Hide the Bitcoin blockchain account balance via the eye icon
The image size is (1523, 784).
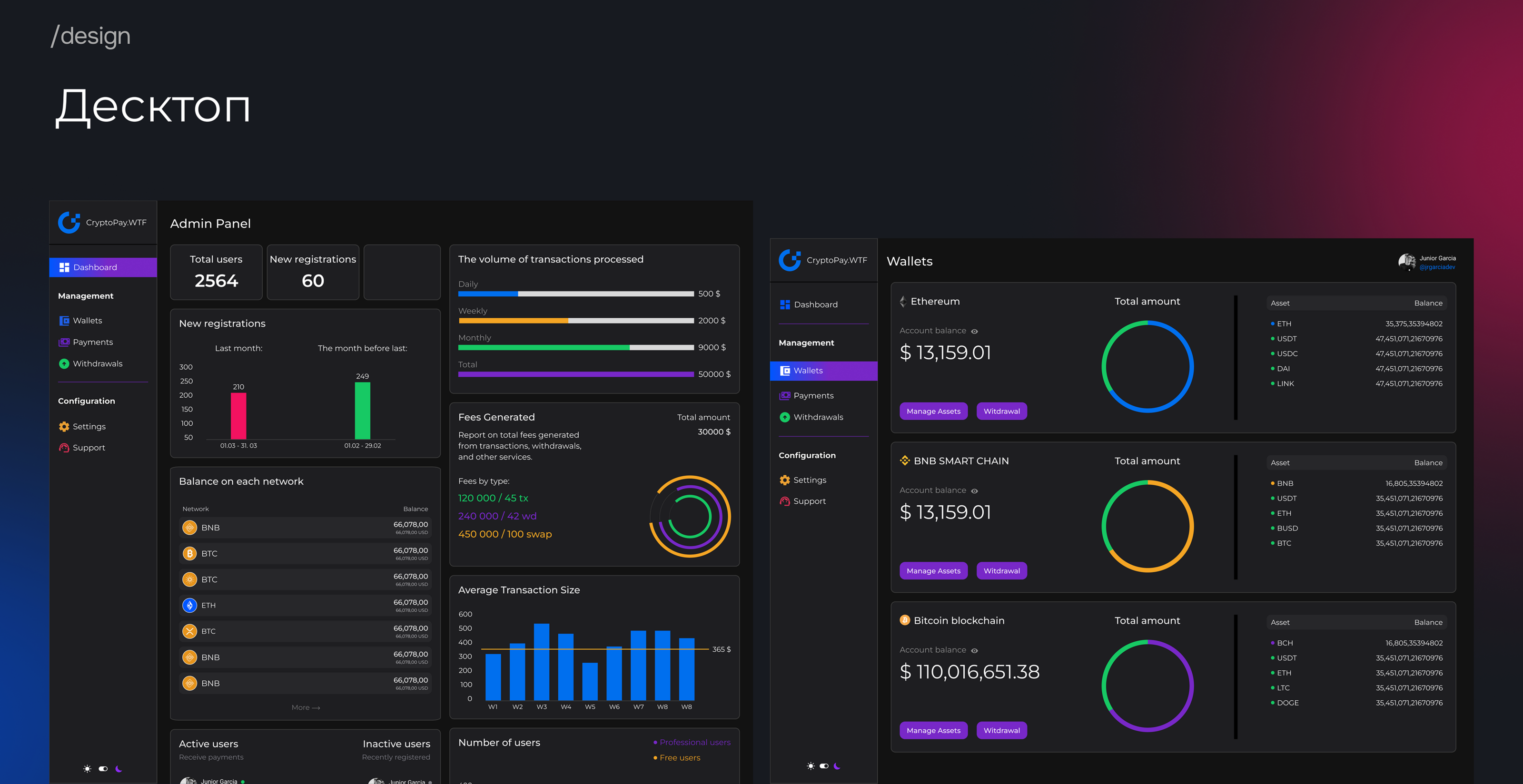tap(974, 650)
